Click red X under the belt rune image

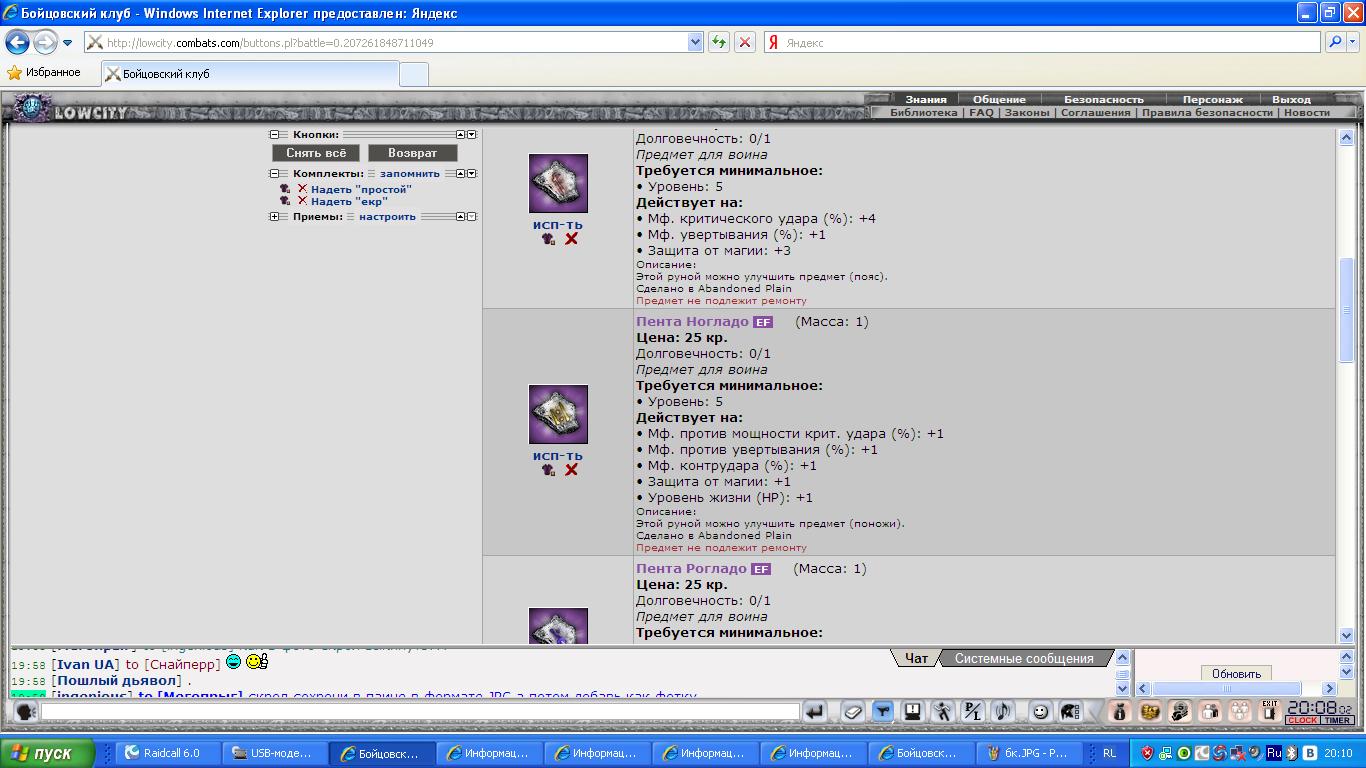point(571,239)
